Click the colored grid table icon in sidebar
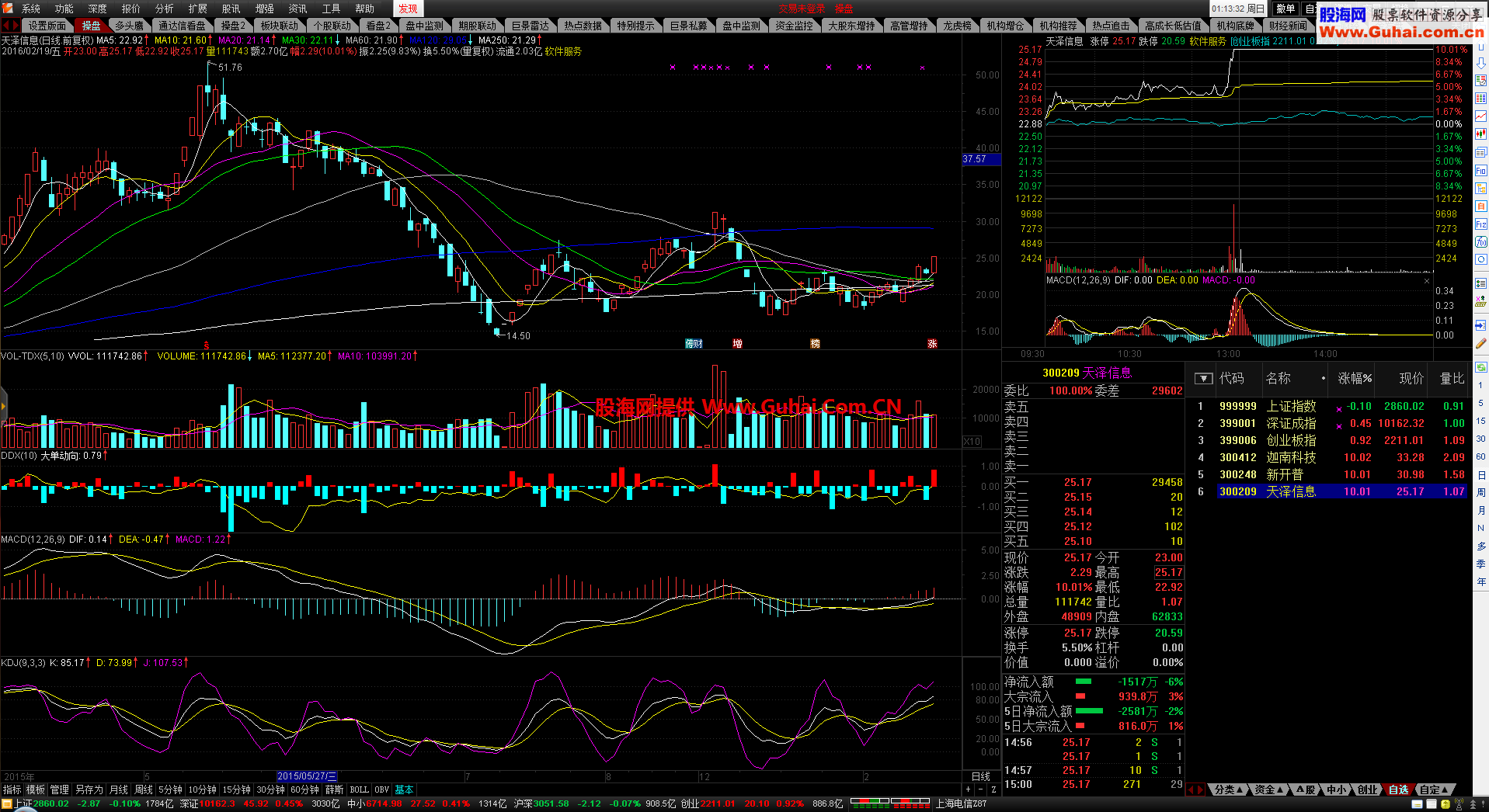The width and height of the screenshot is (1489, 812). click(x=1480, y=98)
